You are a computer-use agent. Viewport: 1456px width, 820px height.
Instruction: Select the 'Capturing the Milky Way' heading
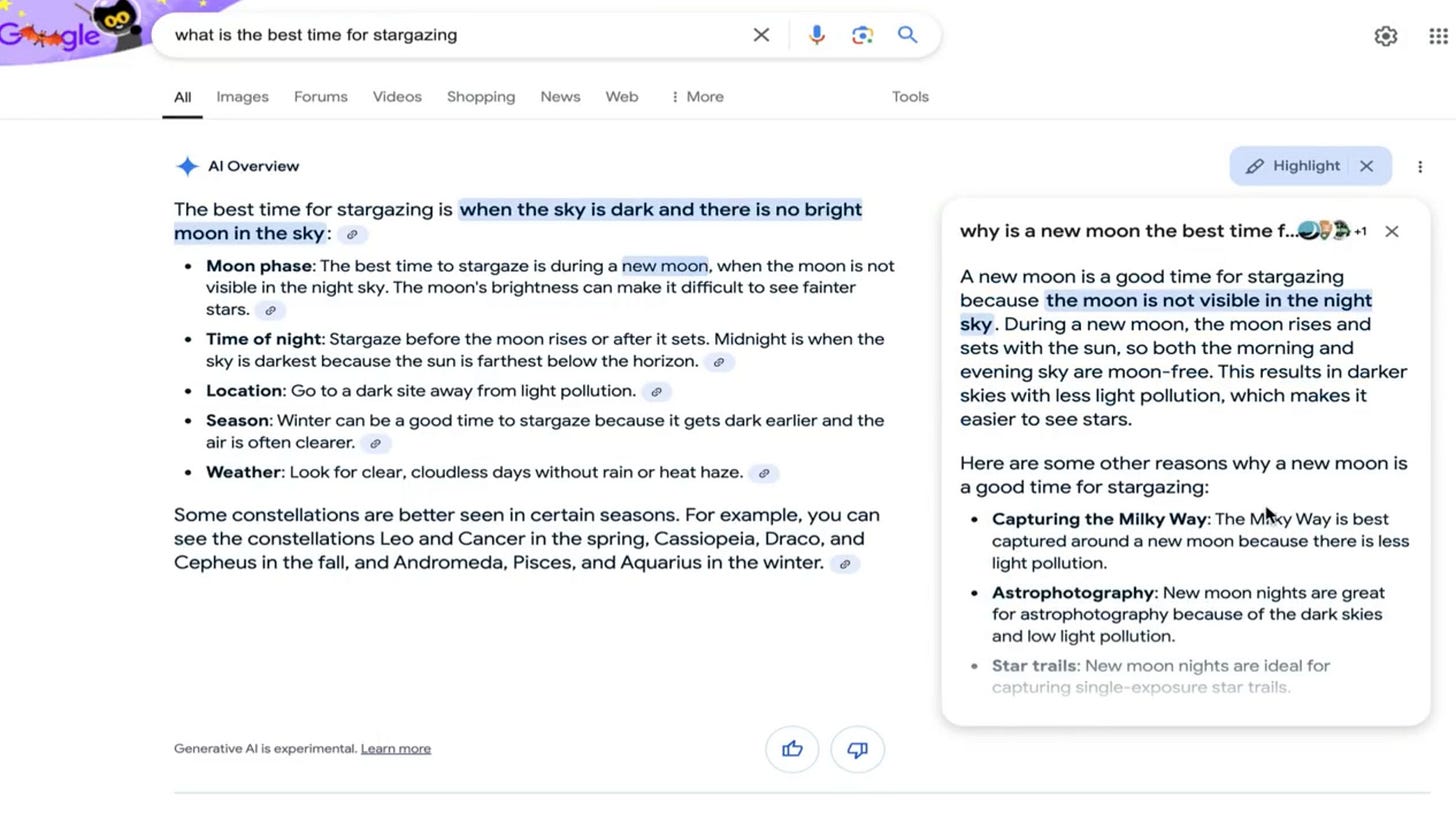(1099, 519)
